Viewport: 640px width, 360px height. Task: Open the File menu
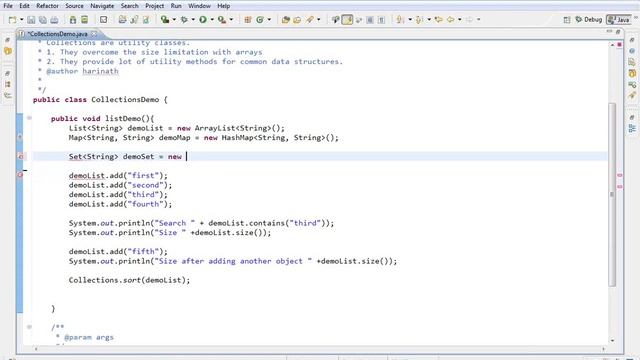[8, 6]
